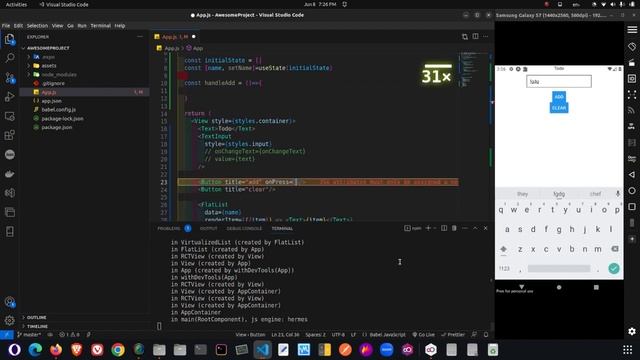Expand the TIMELINE section
The image size is (640, 360).
coord(37,326)
